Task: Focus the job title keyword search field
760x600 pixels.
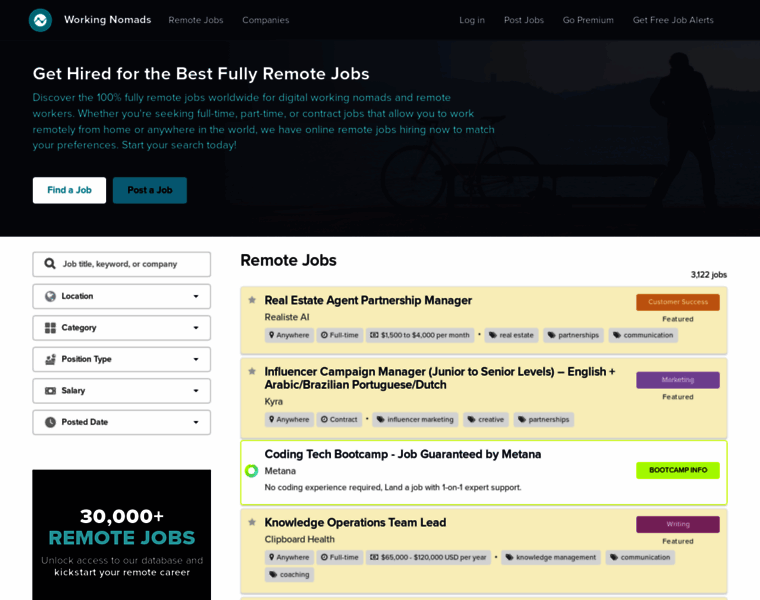Action: (x=122, y=264)
